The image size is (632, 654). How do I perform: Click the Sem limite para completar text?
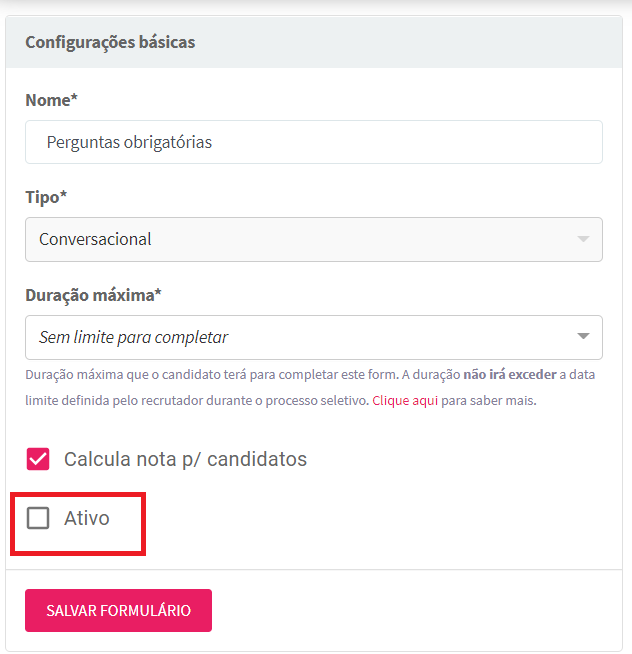coord(133,337)
